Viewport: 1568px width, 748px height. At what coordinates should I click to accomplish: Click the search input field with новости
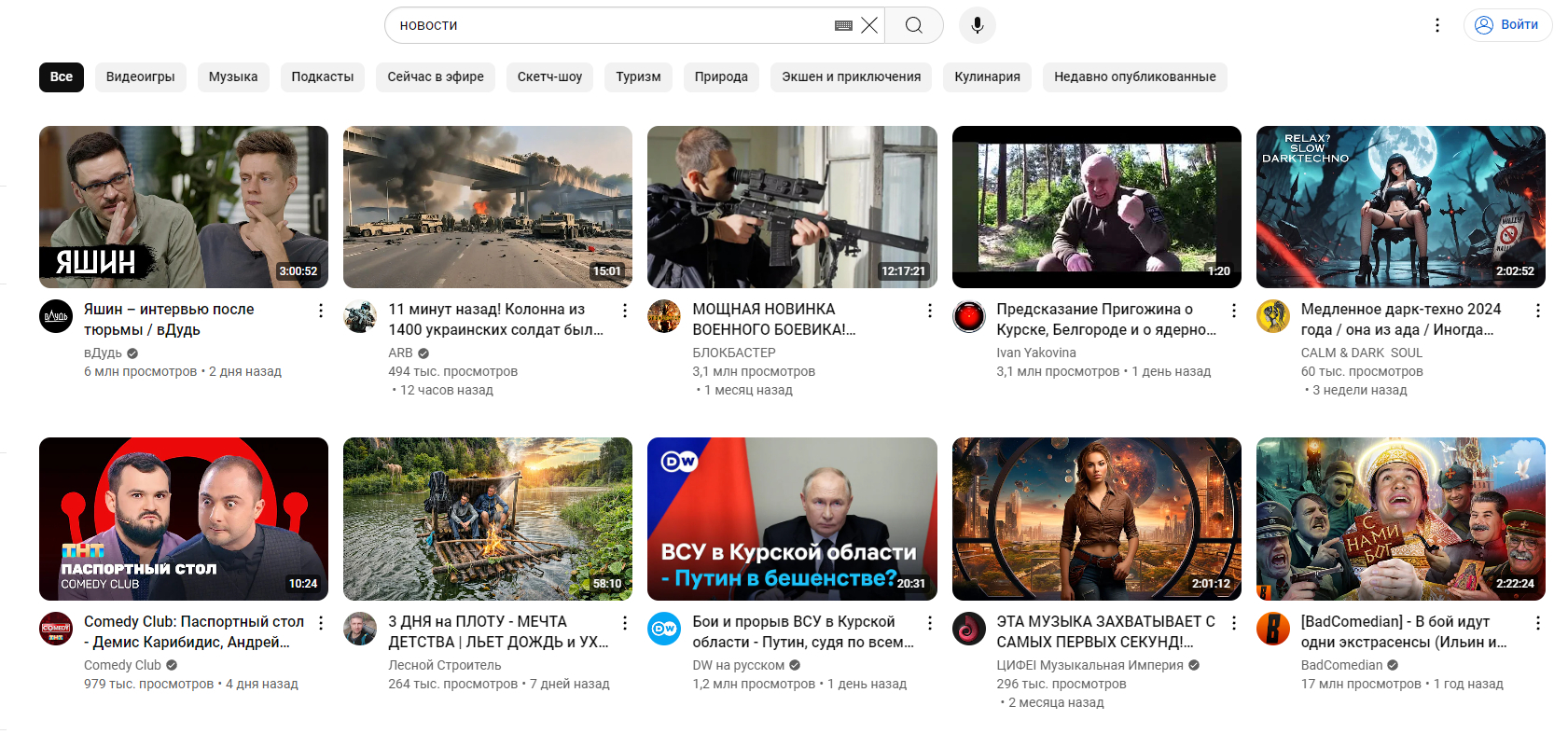coord(606,25)
